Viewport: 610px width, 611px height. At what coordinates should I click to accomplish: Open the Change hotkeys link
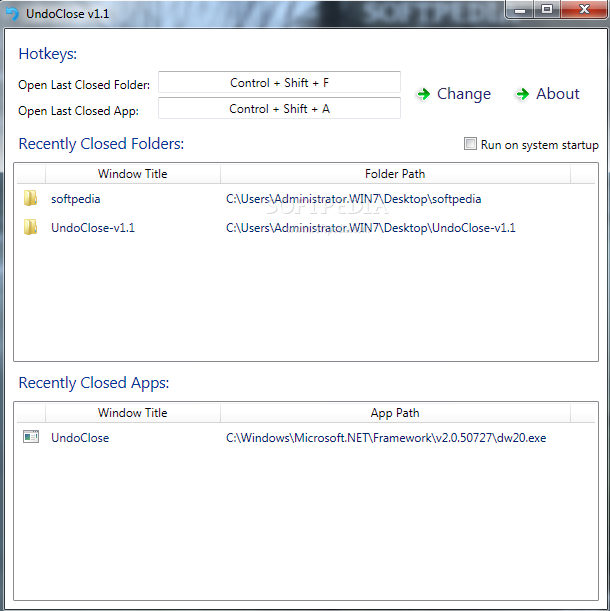click(463, 94)
